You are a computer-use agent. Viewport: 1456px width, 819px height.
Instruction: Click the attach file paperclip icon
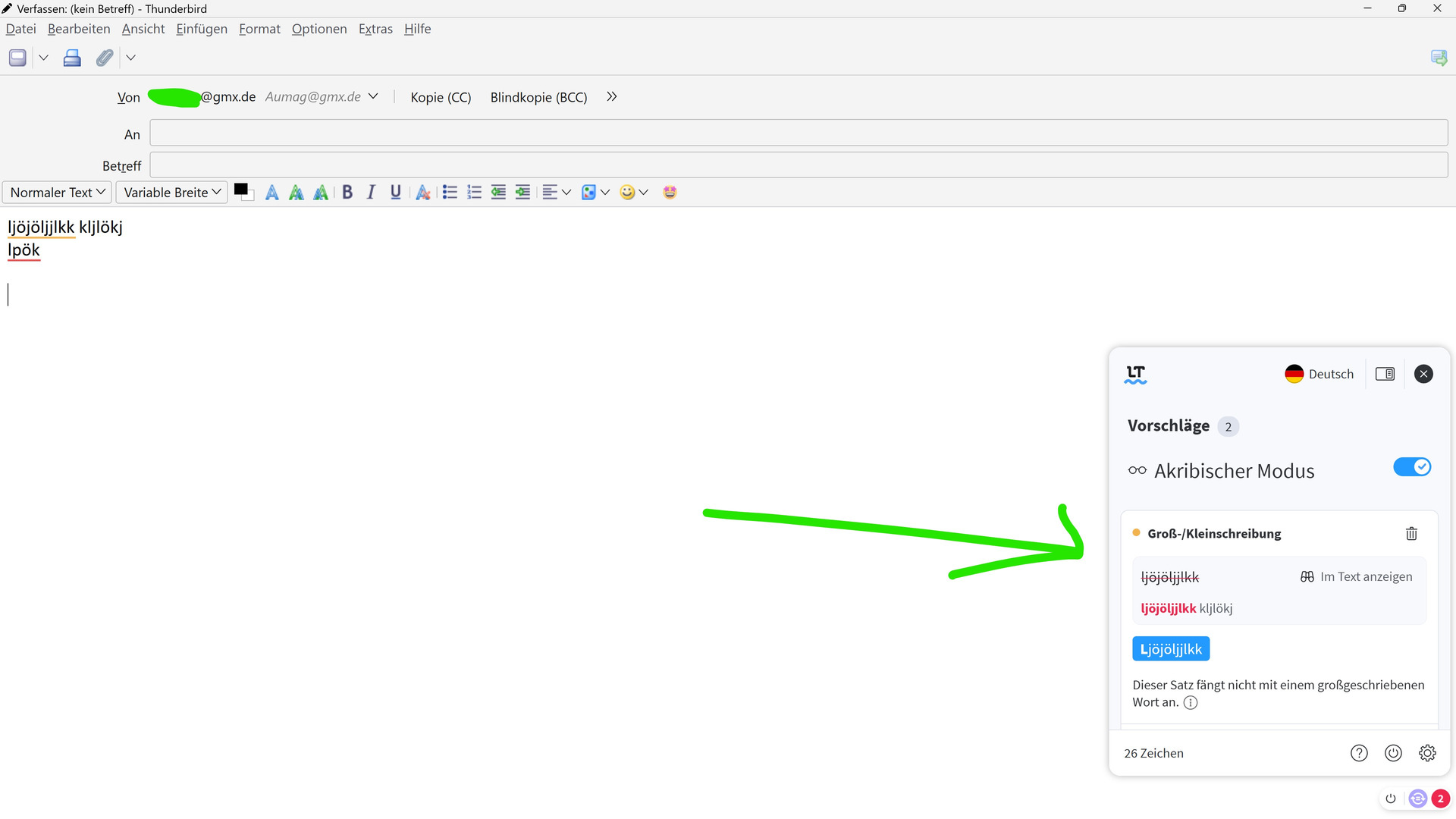pos(105,58)
